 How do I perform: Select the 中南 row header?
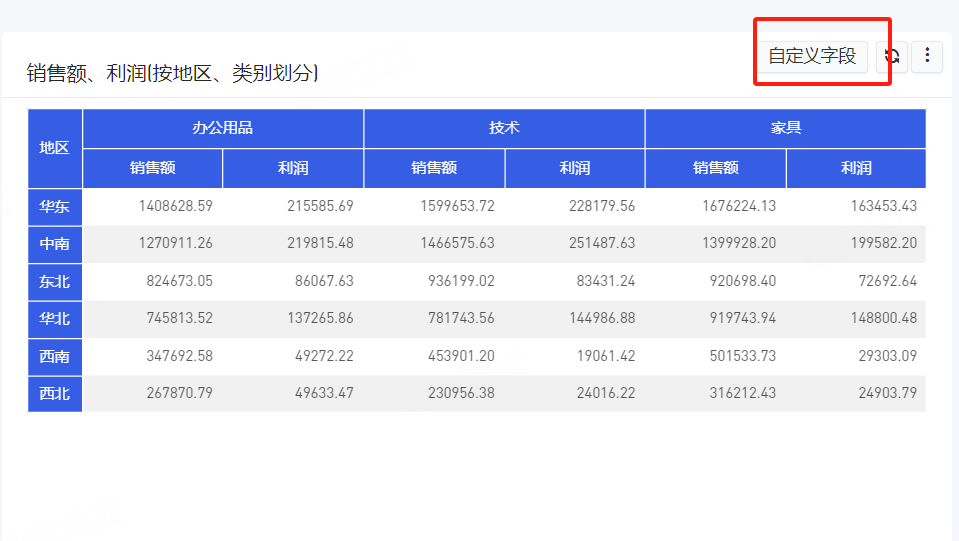click(55, 244)
